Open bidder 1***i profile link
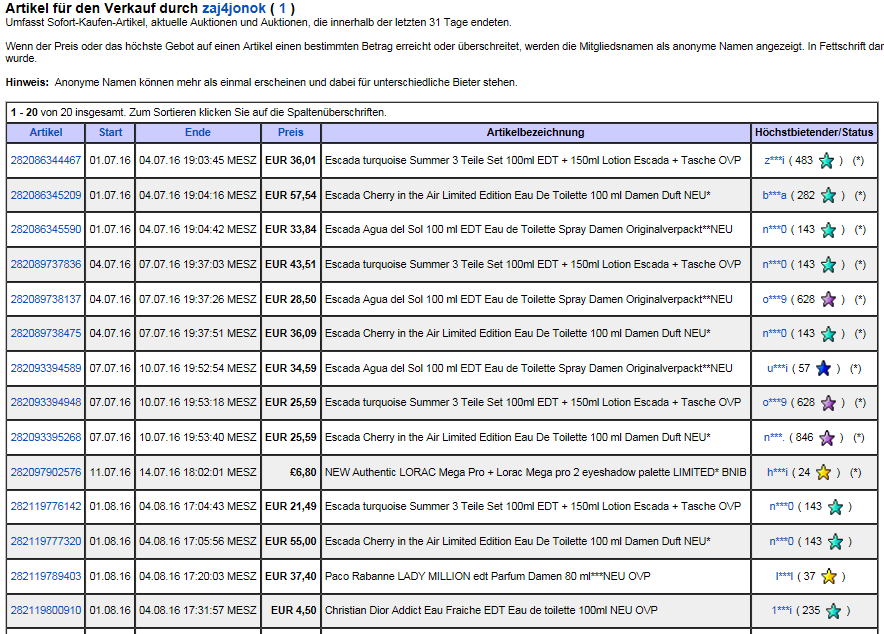The image size is (884, 634). 781,610
